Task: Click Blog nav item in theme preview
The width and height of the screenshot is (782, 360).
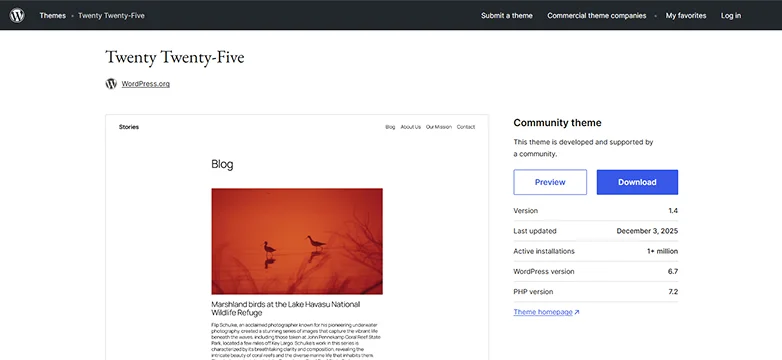Action: [390, 127]
